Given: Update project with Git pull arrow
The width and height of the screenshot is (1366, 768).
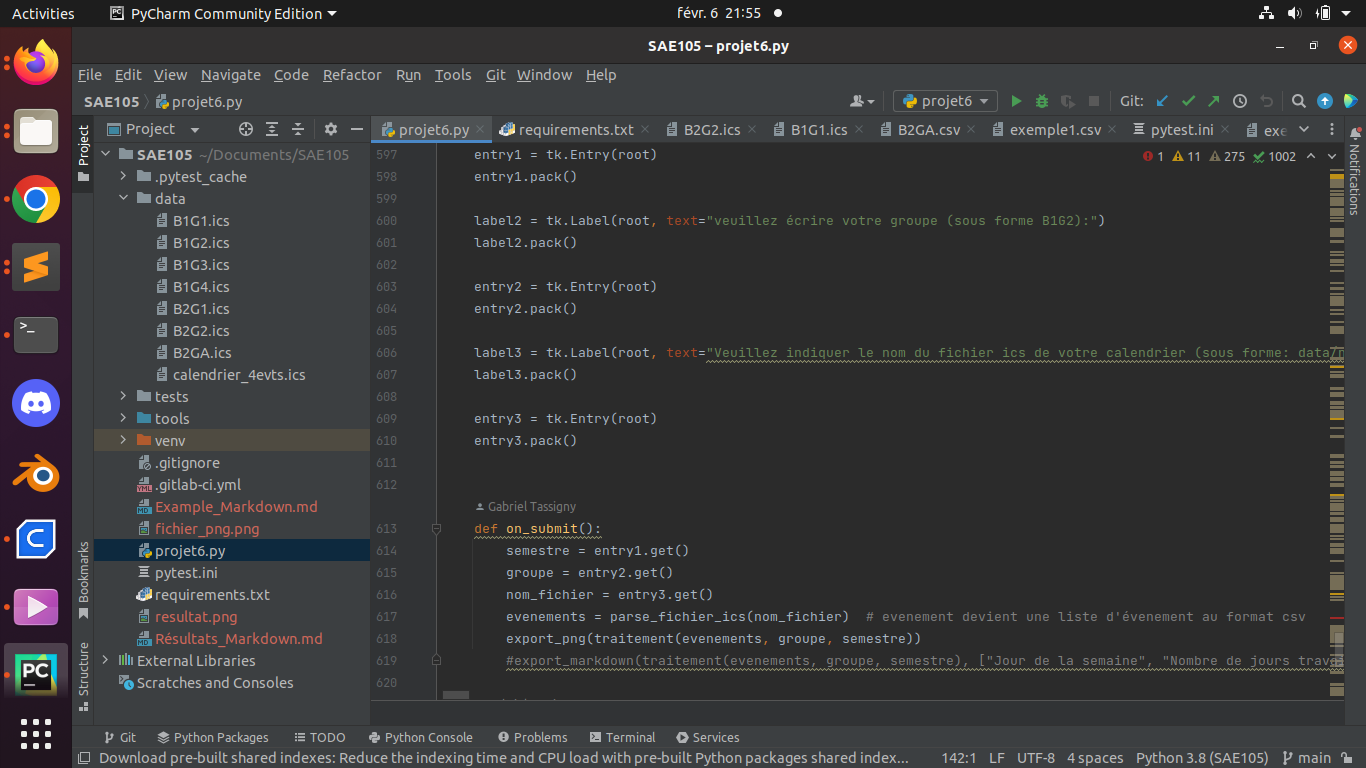Looking at the screenshot, I should [1162, 101].
